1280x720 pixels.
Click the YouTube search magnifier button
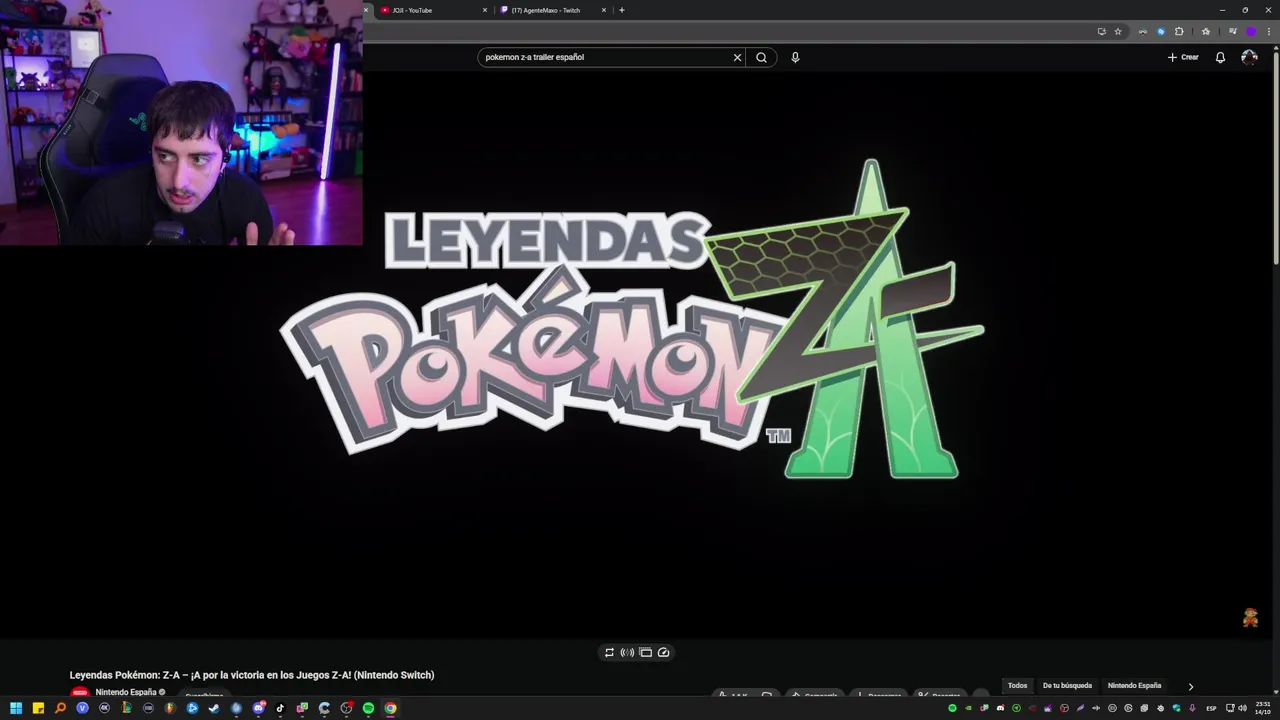761,57
